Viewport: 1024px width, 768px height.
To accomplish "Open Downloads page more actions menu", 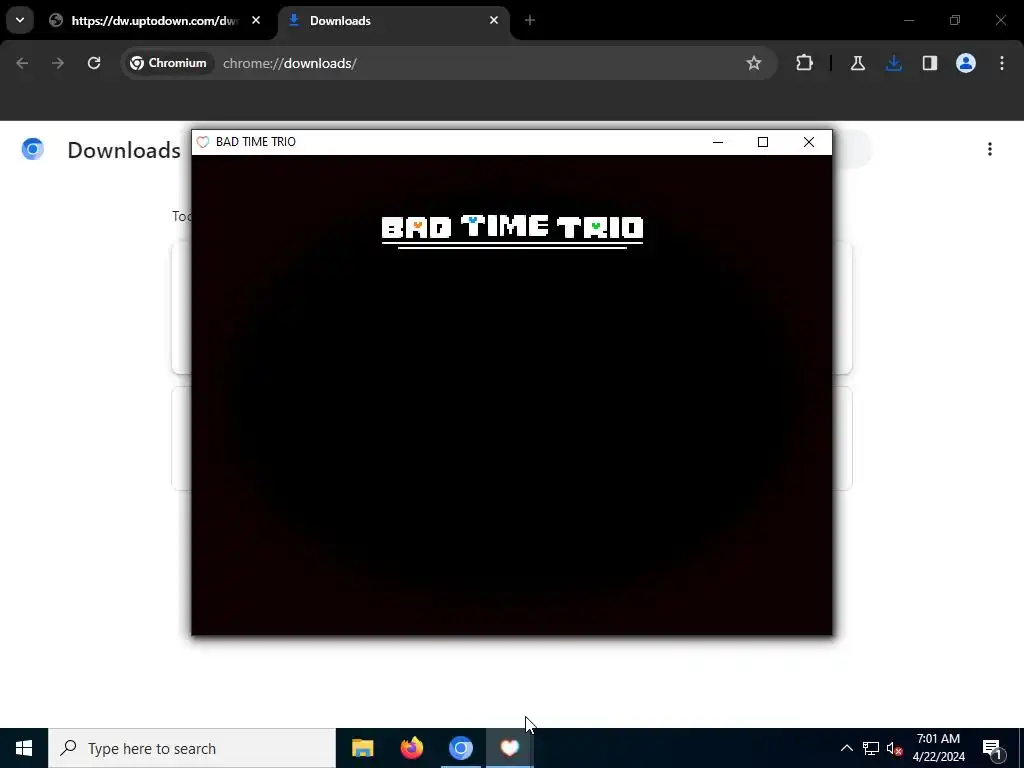I will [x=990, y=150].
